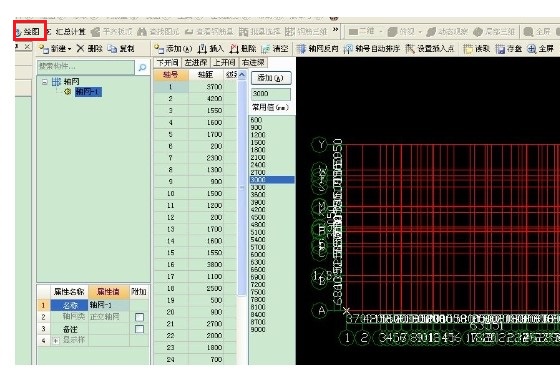Click 轴号自动排序 in the toolbar
This screenshot has height=390, width=560.
[371, 49]
